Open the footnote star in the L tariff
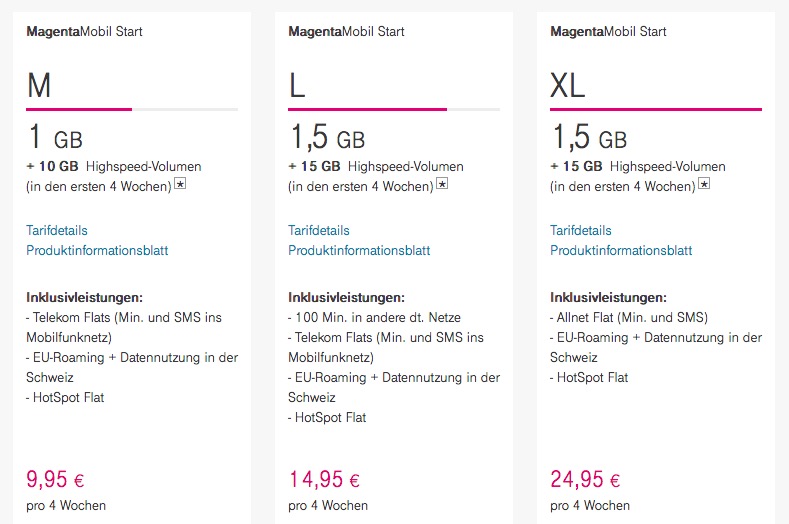 [442, 184]
